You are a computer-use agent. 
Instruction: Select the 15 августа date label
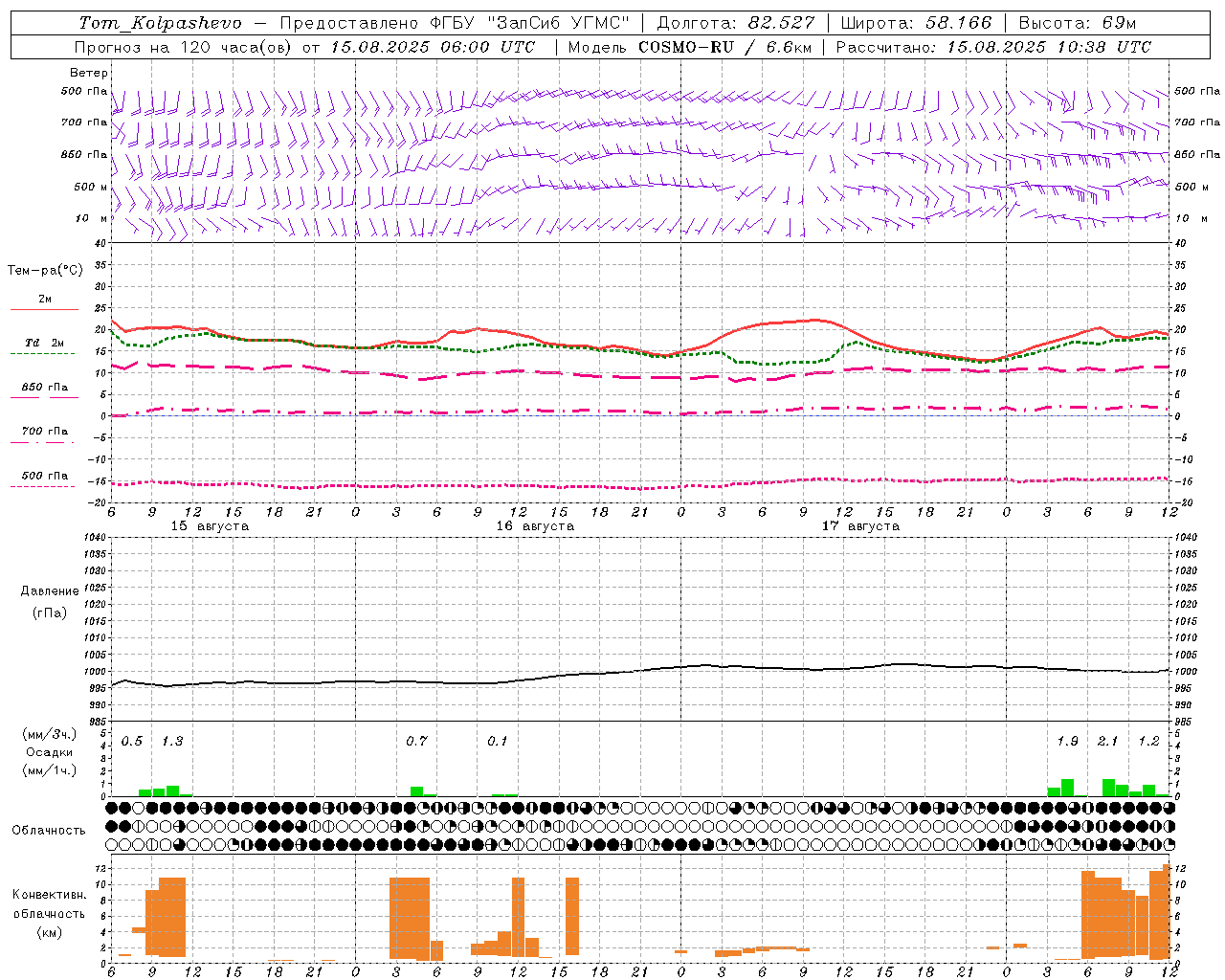pos(210,526)
